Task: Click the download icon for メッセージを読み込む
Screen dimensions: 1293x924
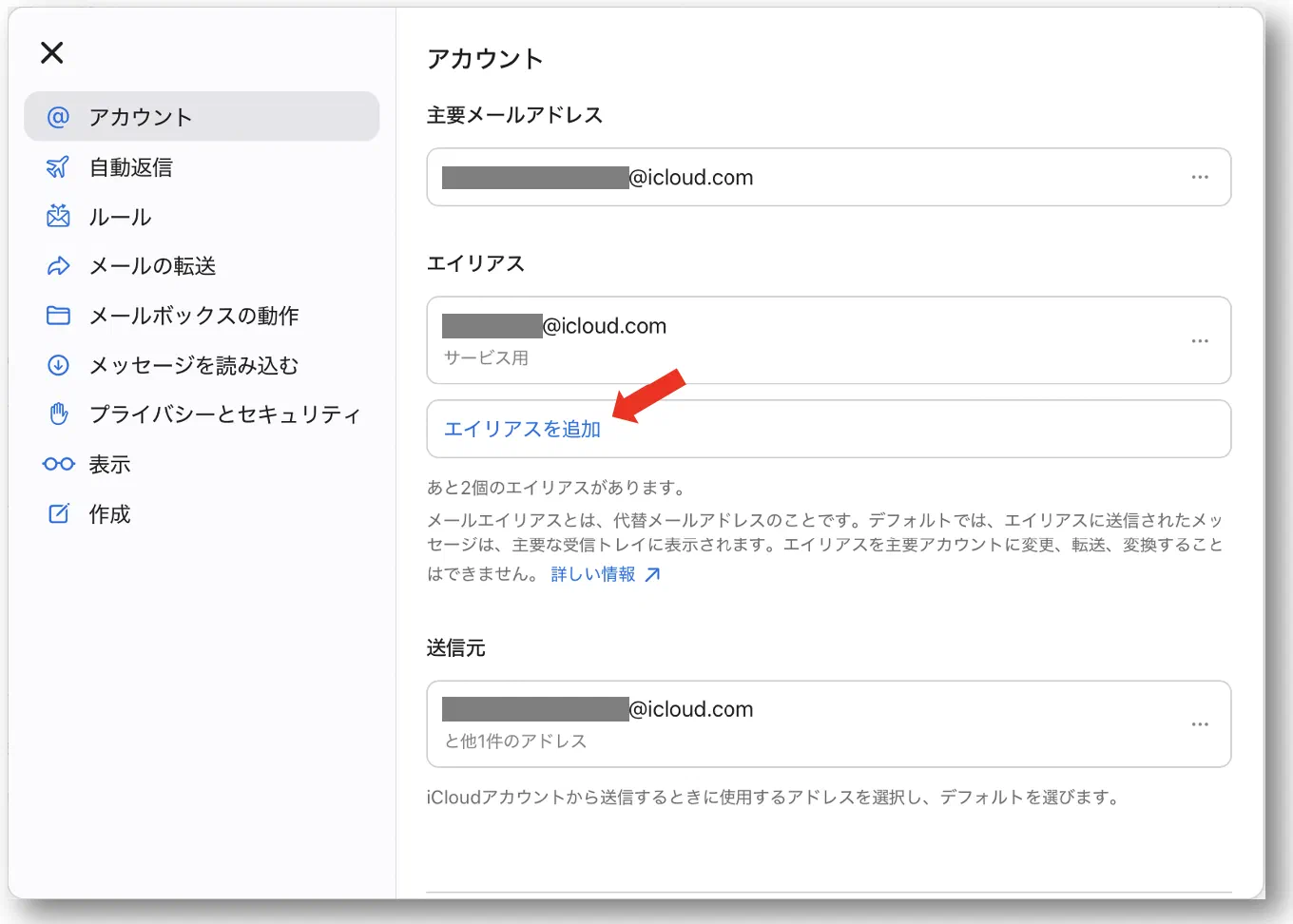Action: (58, 365)
